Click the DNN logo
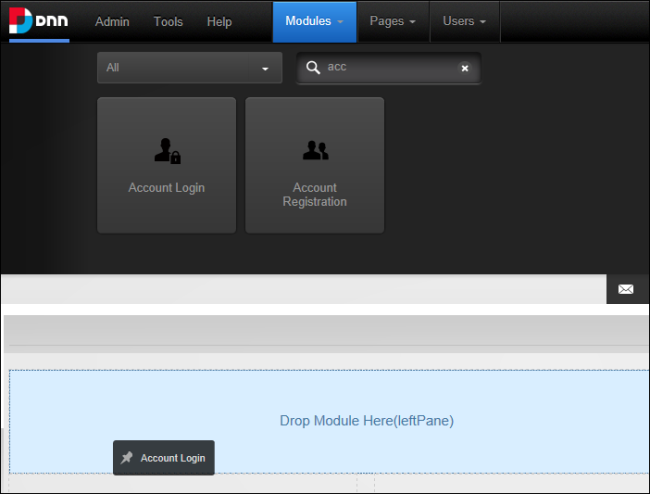 [x=39, y=20]
